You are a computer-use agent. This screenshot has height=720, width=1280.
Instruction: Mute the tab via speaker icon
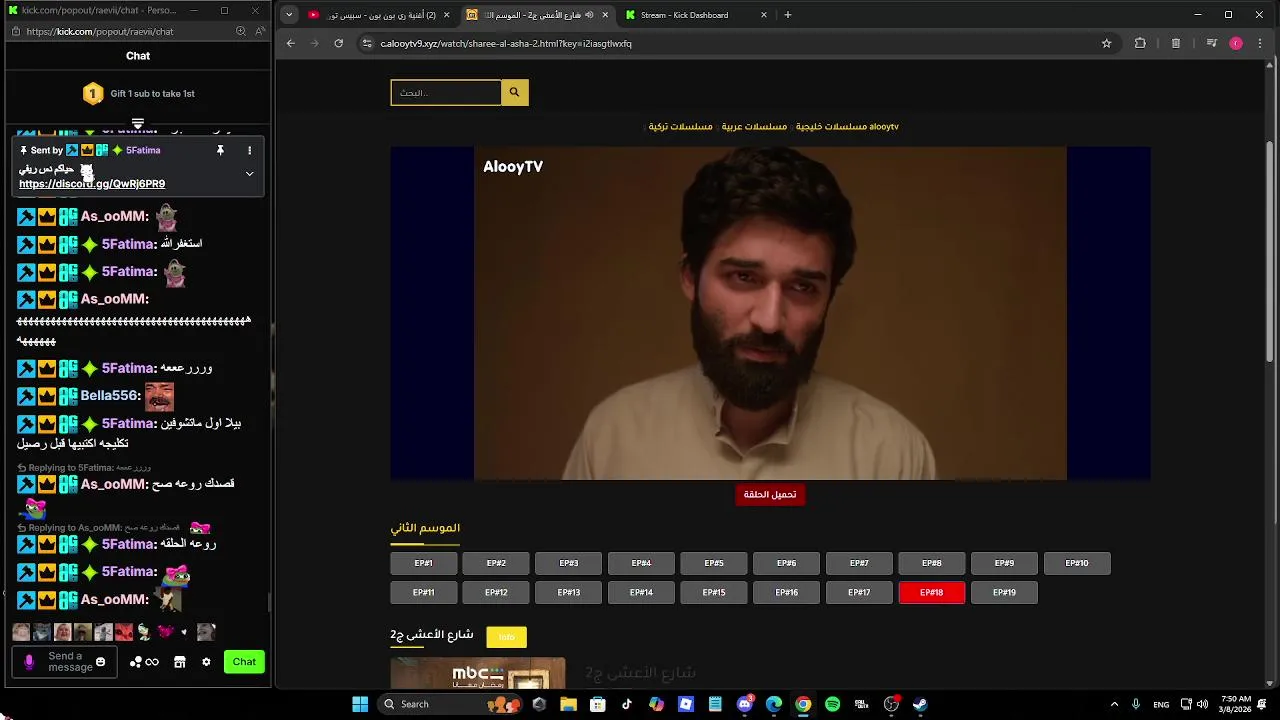point(589,15)
